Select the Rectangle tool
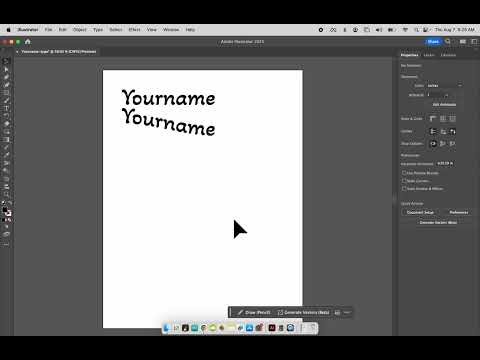The height and width of the screenshot is (360, 480). click(x=6, y=92)
